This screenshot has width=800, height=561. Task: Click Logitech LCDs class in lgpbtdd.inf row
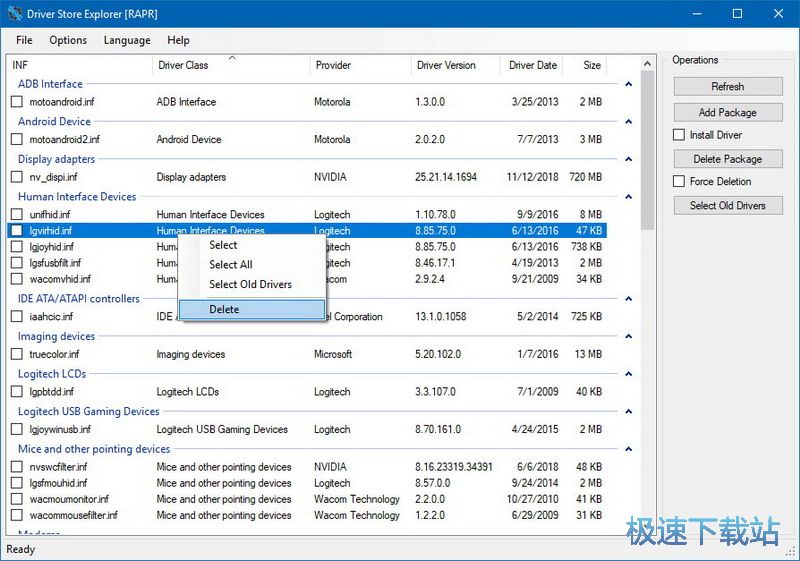[188, 392]
